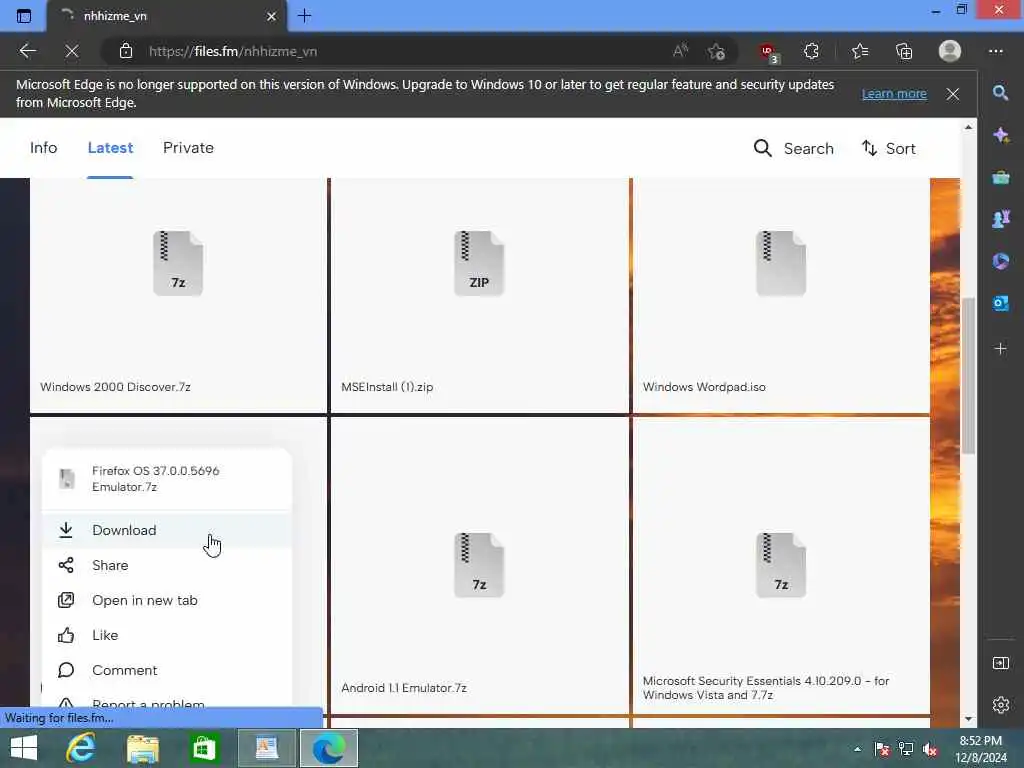Open sidebar settings gear
Screen dimensions: 1024x768
click(1000, 705)
